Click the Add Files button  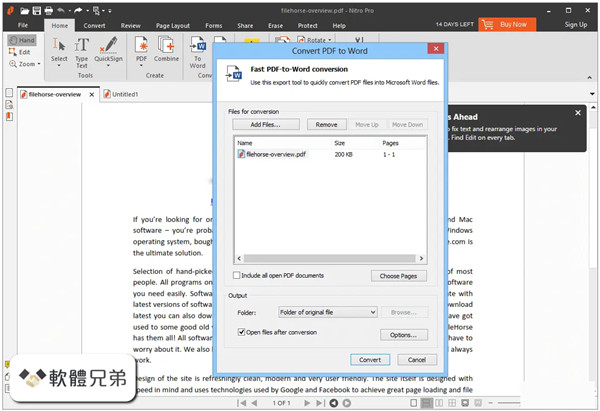click(x=266, y=125)
